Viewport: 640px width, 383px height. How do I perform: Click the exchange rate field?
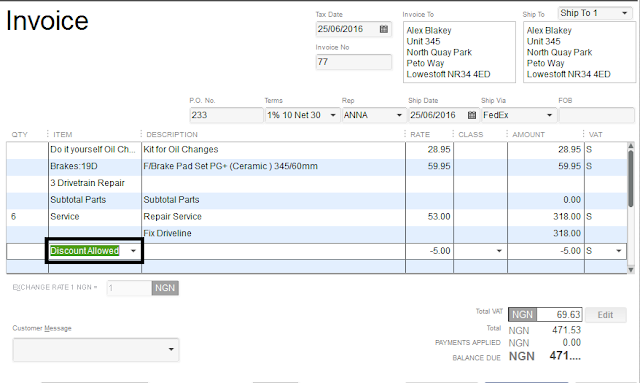[129, 288]
